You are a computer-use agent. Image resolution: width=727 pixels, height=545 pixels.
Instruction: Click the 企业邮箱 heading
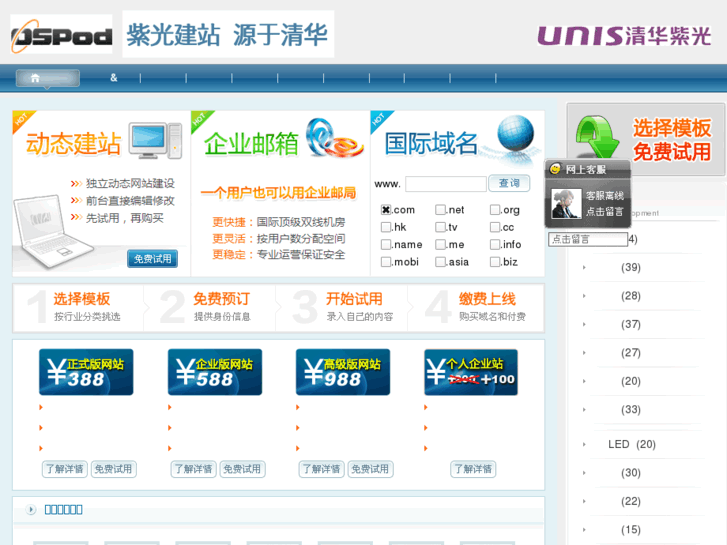pos(251,143)
